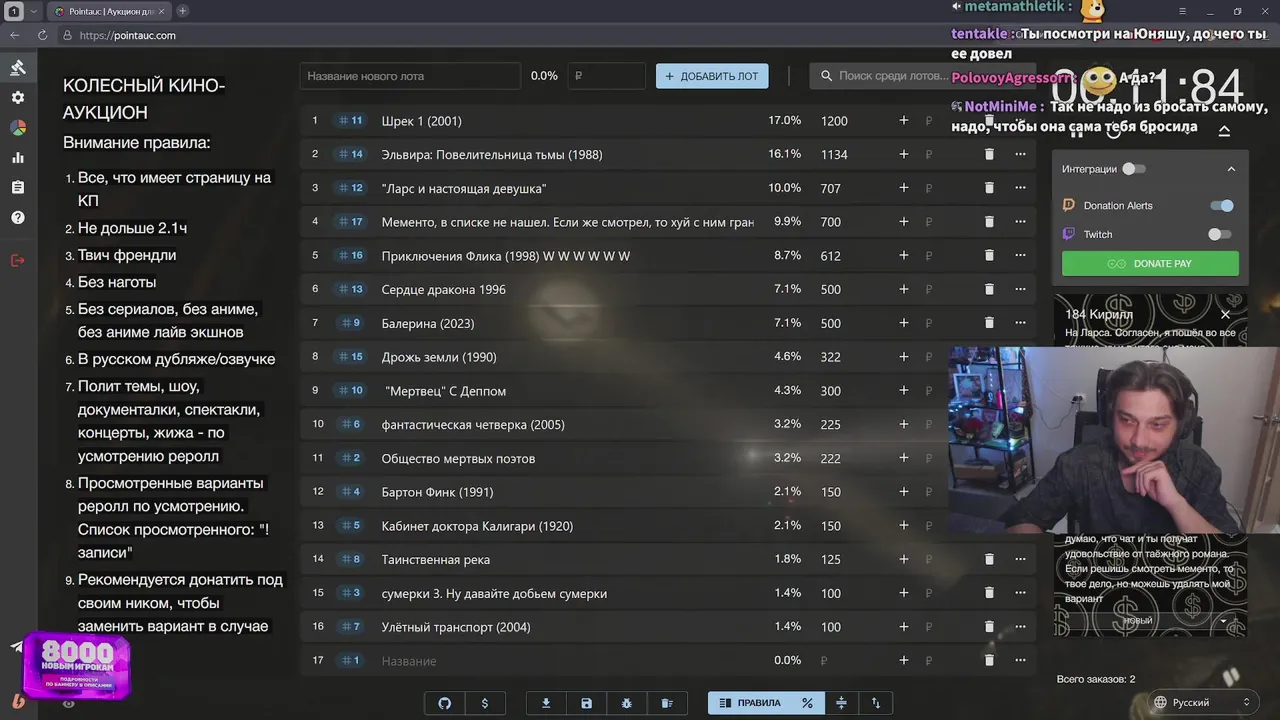This screenshot has height=720, width=1280.
Task: Open more options for Эльвира lot
Action: (1020, 154)
